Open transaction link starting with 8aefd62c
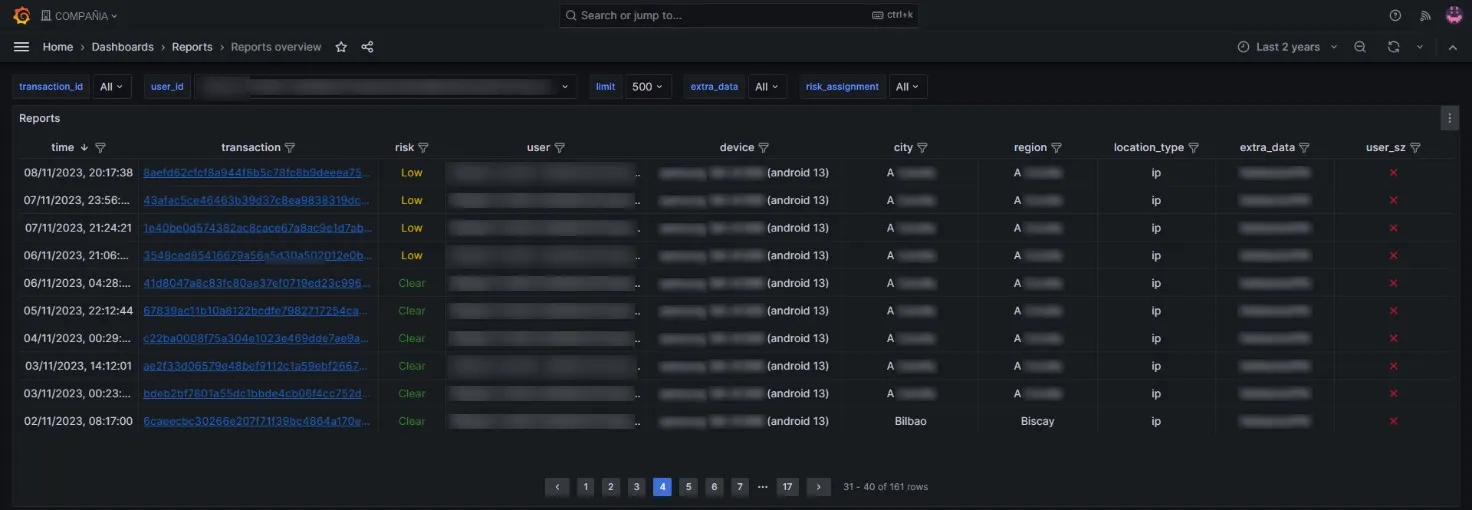1472x510 pixels. coord(257,173)
